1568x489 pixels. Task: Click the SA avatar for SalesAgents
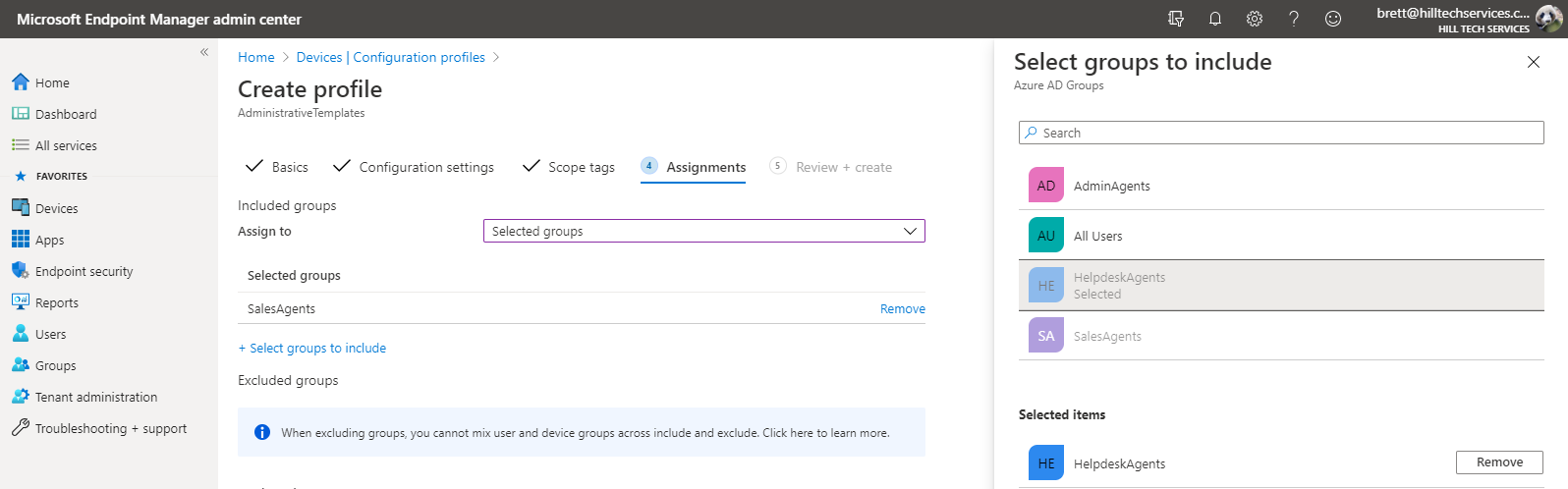click(1046, 336)
